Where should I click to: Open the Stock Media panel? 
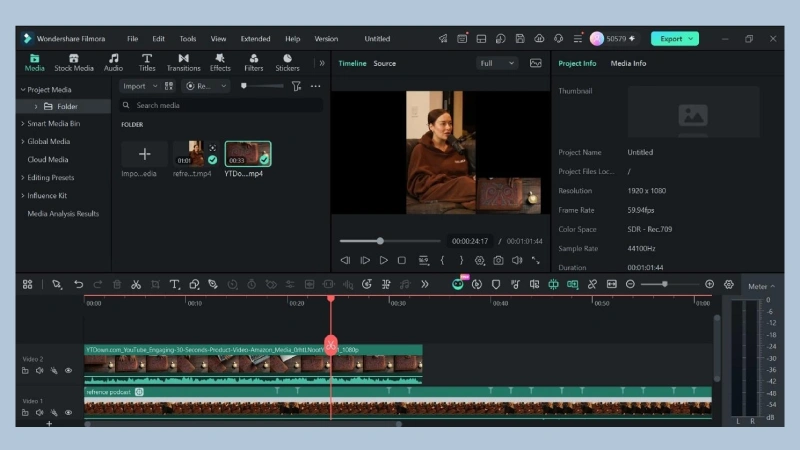tap(74, 62)
